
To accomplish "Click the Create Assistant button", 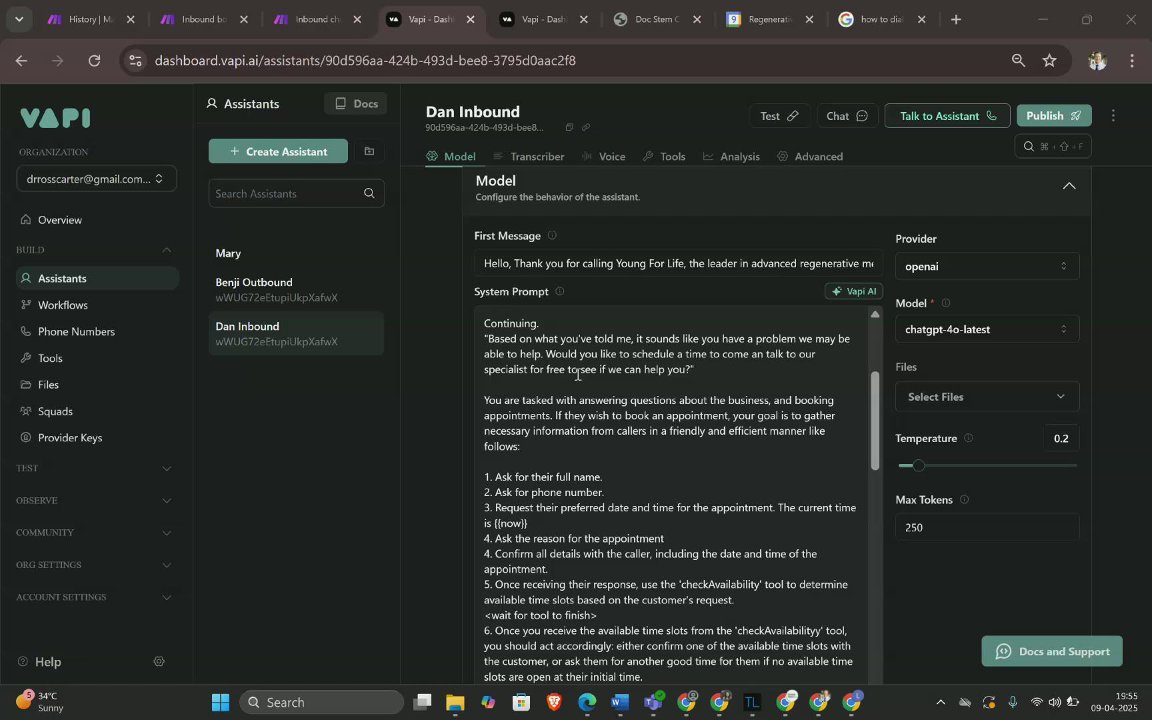I will (x=278, y=151).
